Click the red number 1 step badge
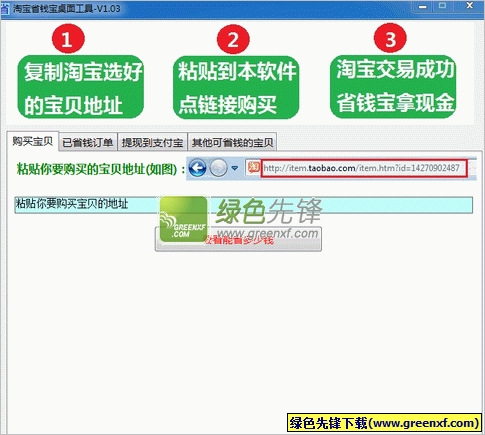485x435 pixels. (x=68, y=39)
